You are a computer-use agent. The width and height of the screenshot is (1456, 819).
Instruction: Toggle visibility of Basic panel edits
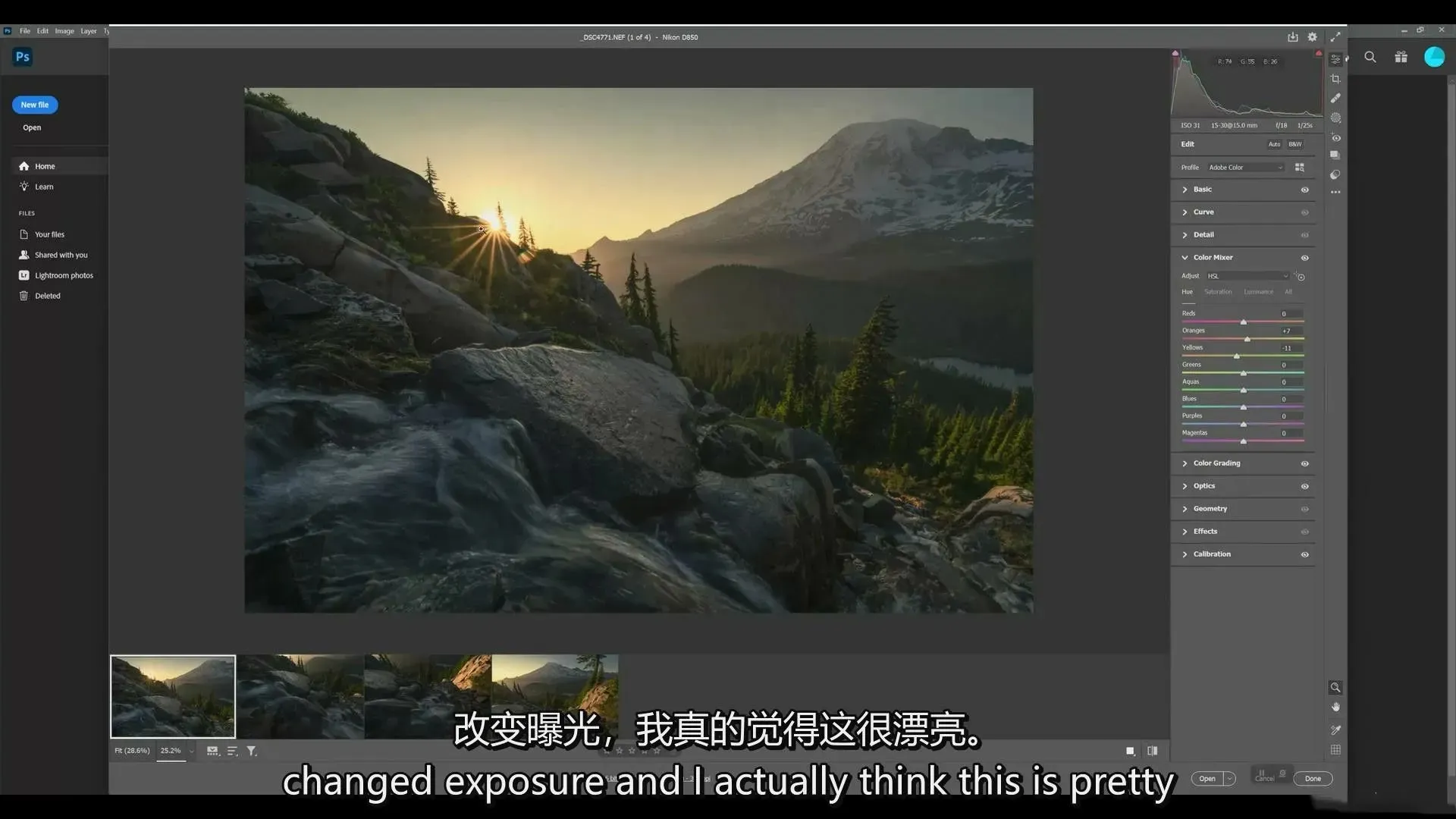1305,190
